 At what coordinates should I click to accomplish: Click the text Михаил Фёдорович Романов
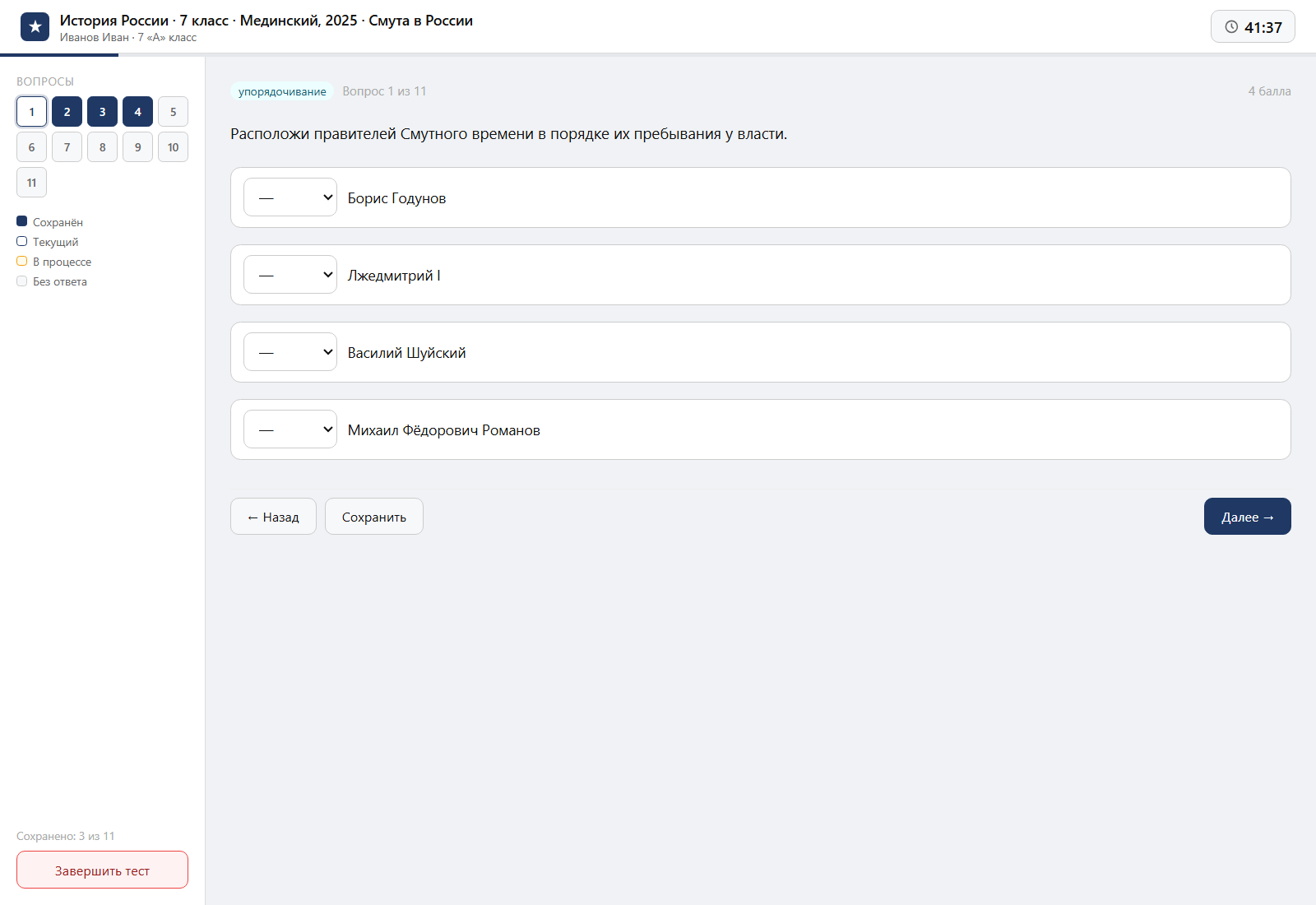click(443, 430)
